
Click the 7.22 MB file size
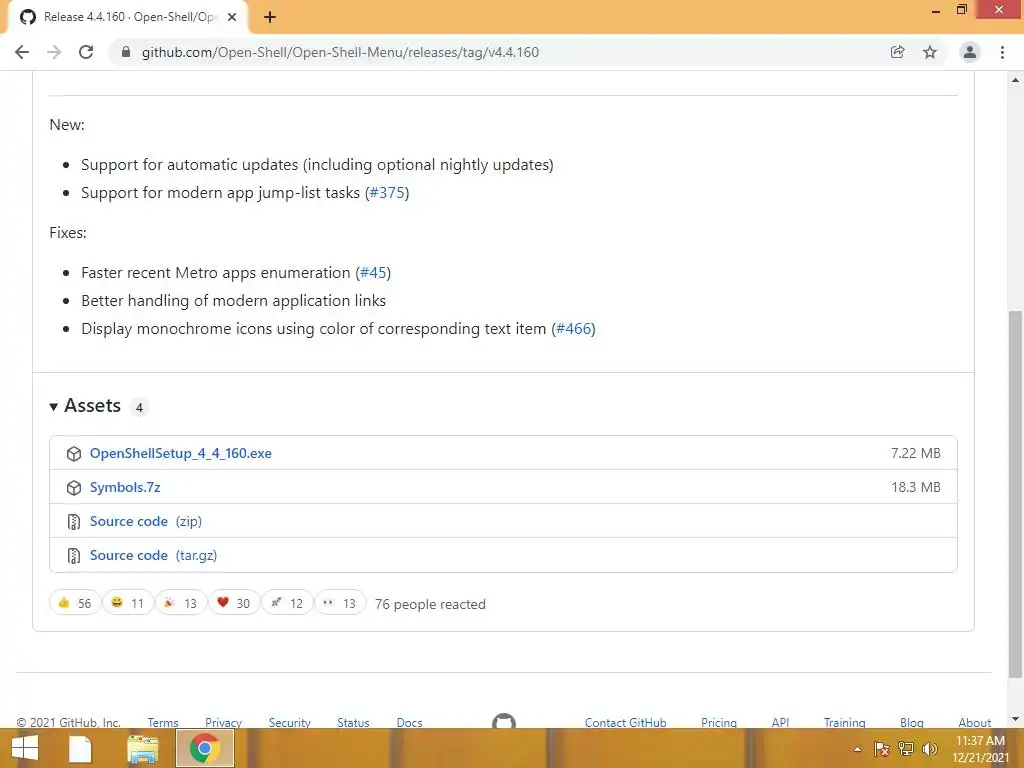pos(916,453)
